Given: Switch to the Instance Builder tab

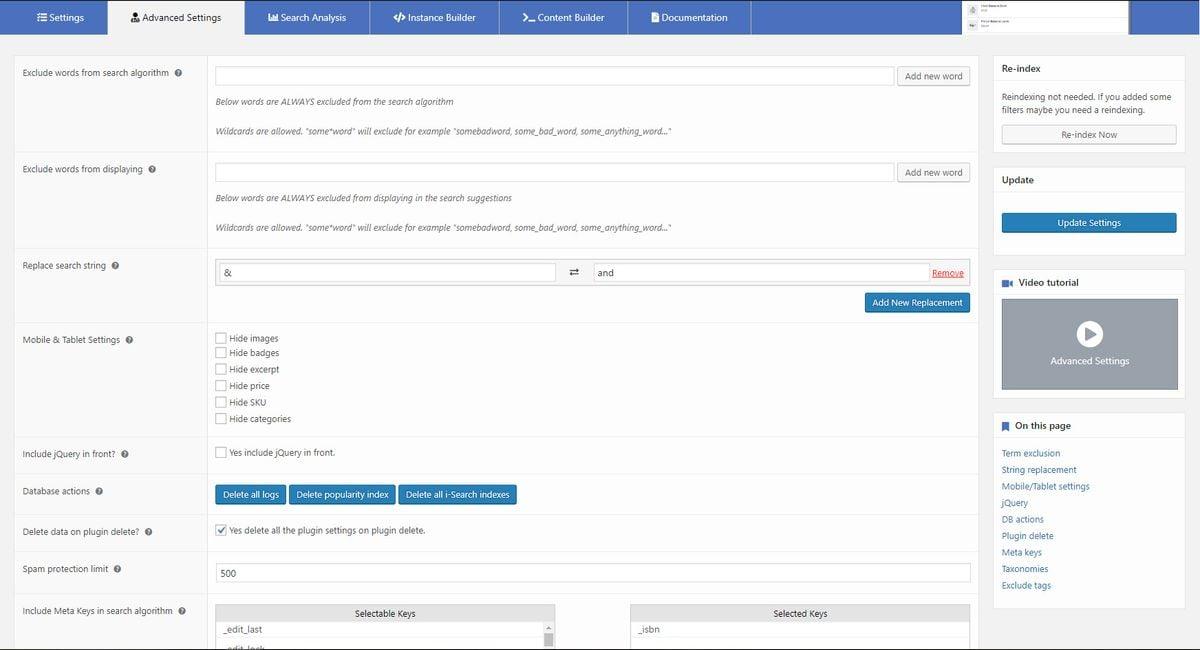Looking at the screenshot, I should click(434, 17).
